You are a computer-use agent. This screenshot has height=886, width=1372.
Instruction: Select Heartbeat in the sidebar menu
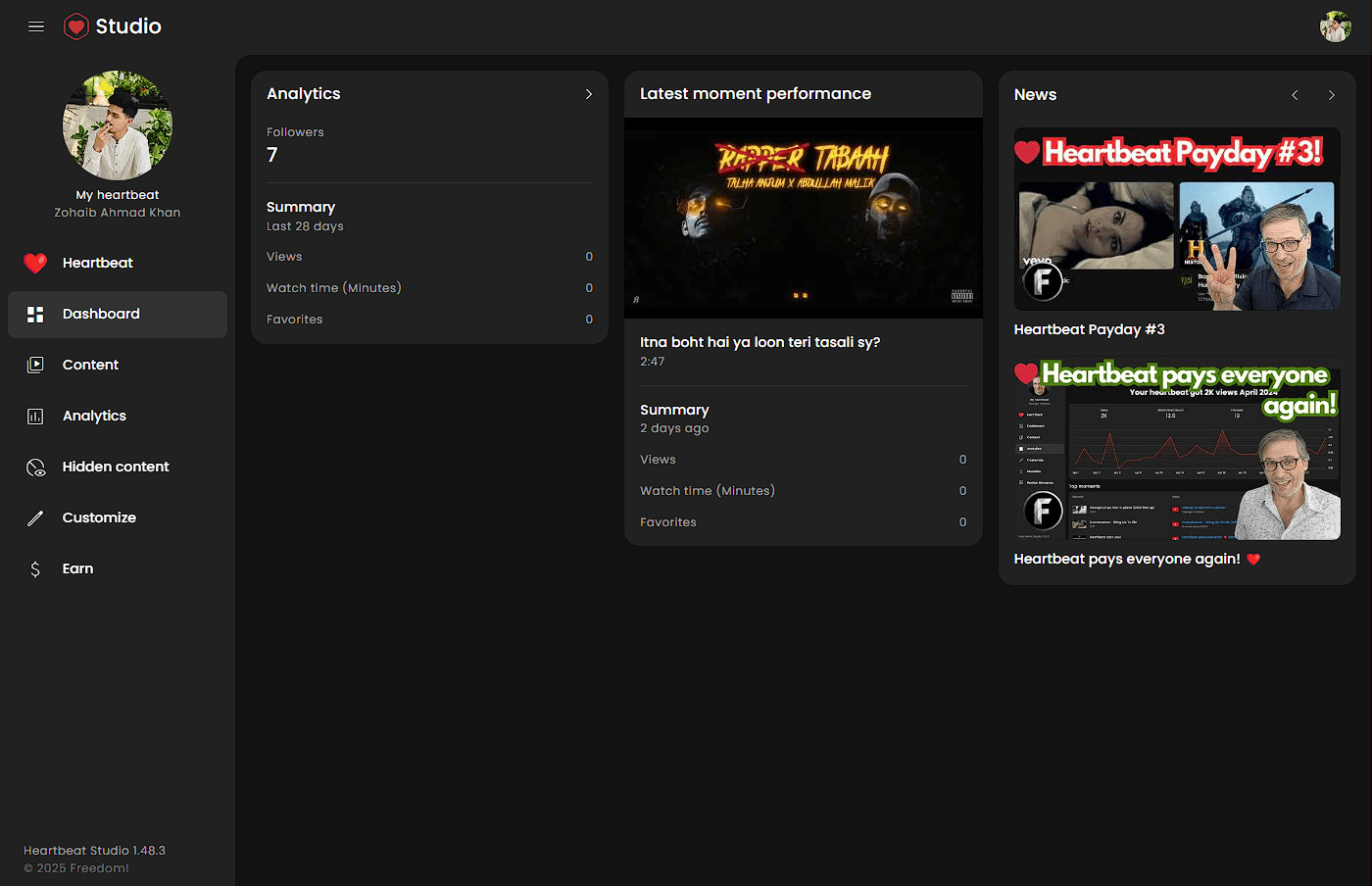pyautogui.click(x=95, y=263)
